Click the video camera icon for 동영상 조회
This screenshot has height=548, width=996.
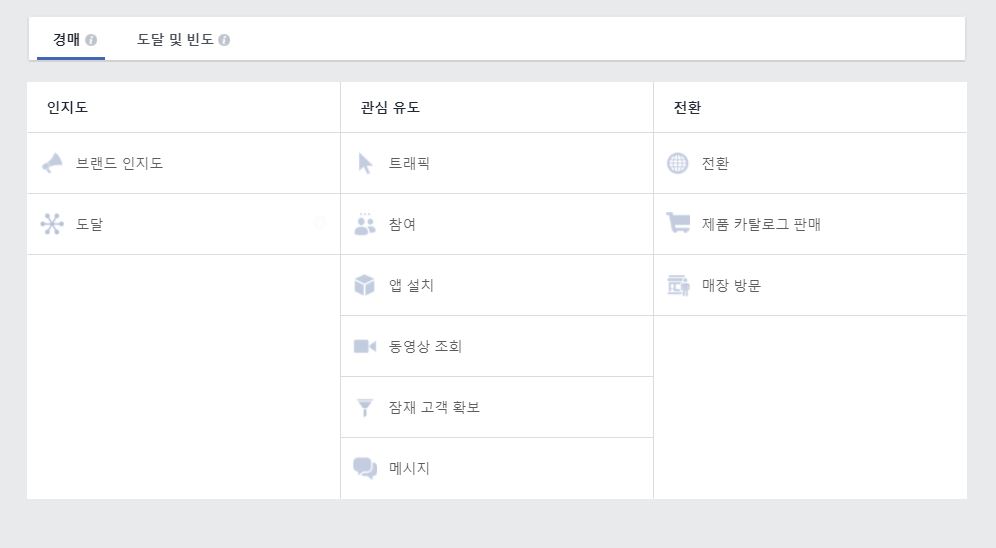[x=365, y=346]
